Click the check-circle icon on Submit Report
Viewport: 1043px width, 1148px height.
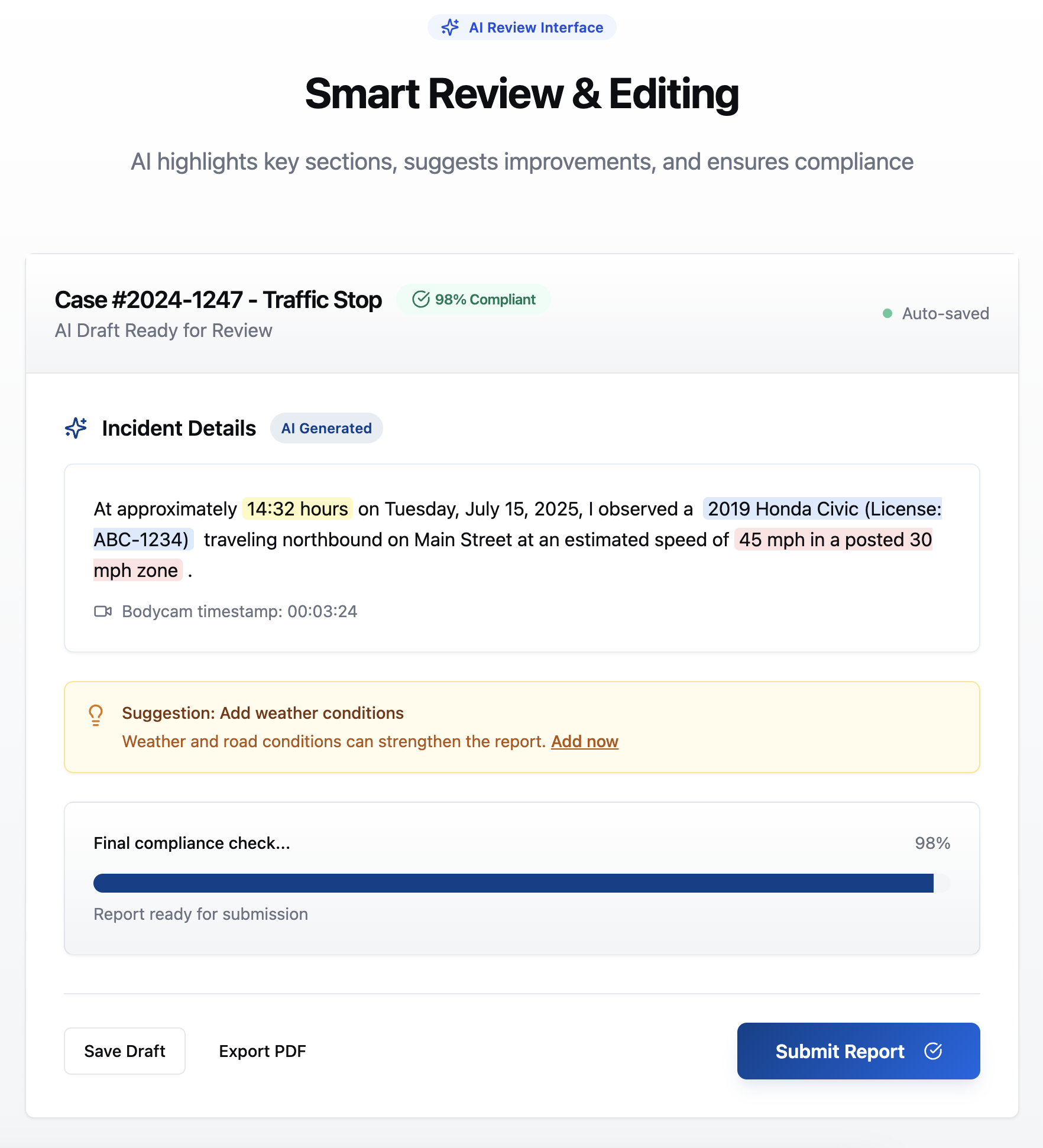pos(933,1051)
